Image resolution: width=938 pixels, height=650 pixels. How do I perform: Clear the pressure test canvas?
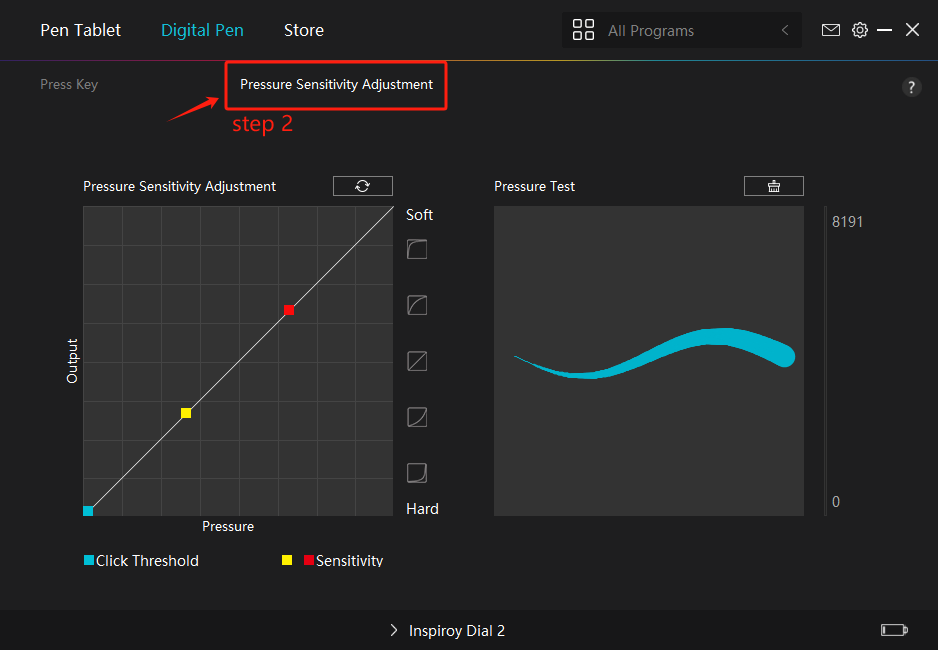pos(773,186)
